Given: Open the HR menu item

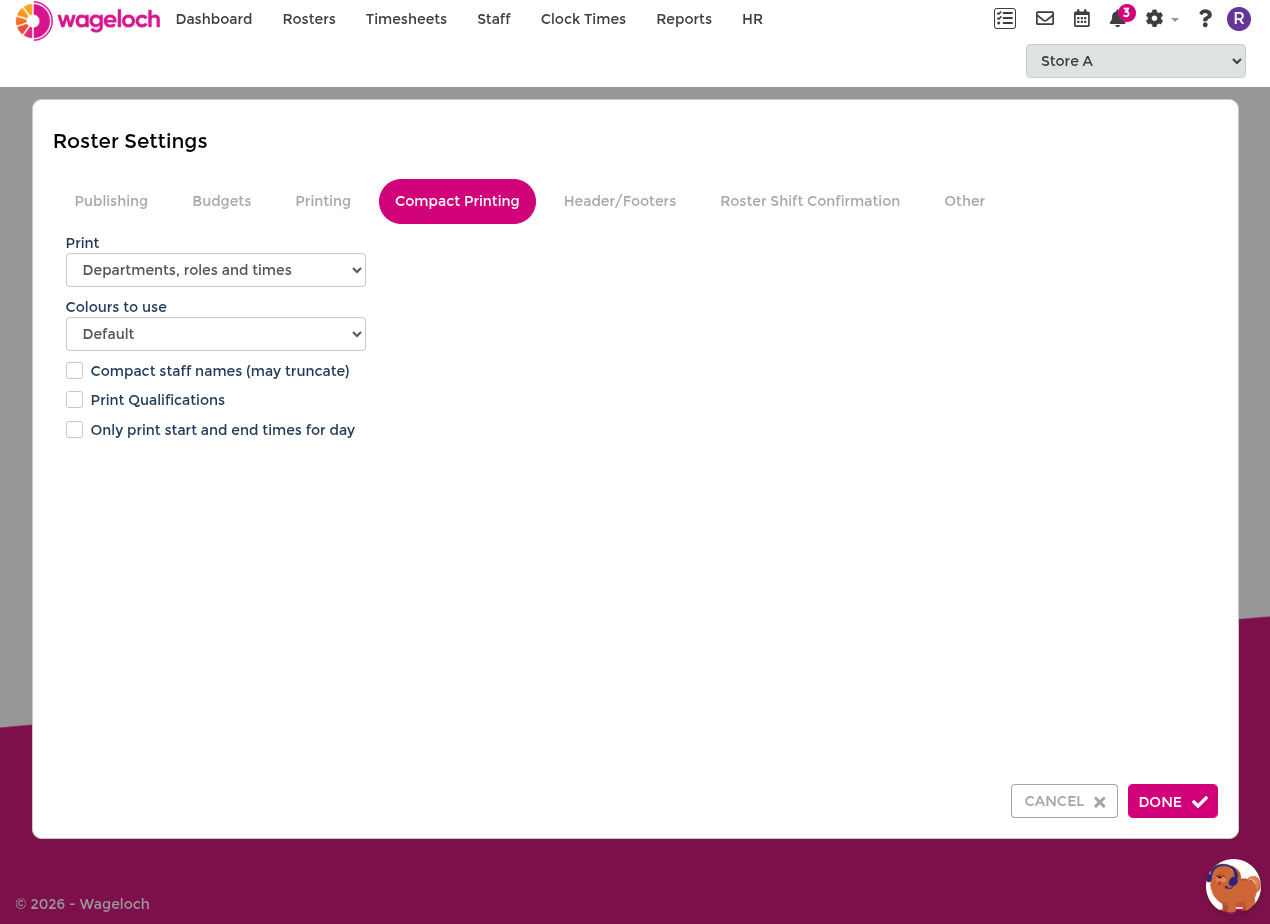Looking at the screenshot, I should 753,19.
